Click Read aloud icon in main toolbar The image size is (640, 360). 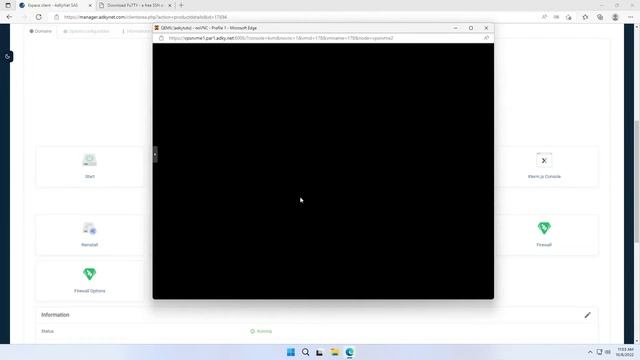tap(544, 17)
